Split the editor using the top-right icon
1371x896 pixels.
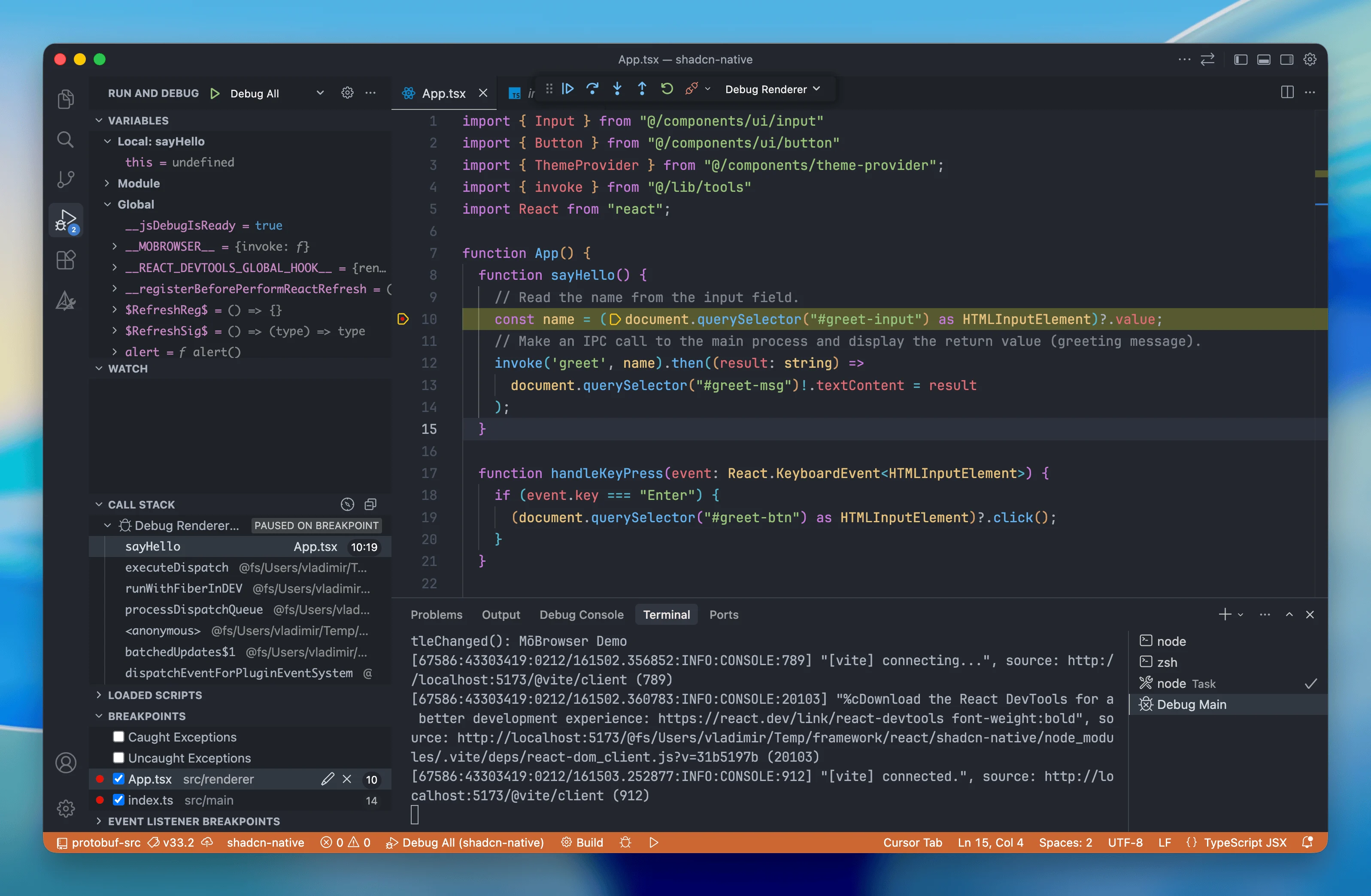[1287, 92]
